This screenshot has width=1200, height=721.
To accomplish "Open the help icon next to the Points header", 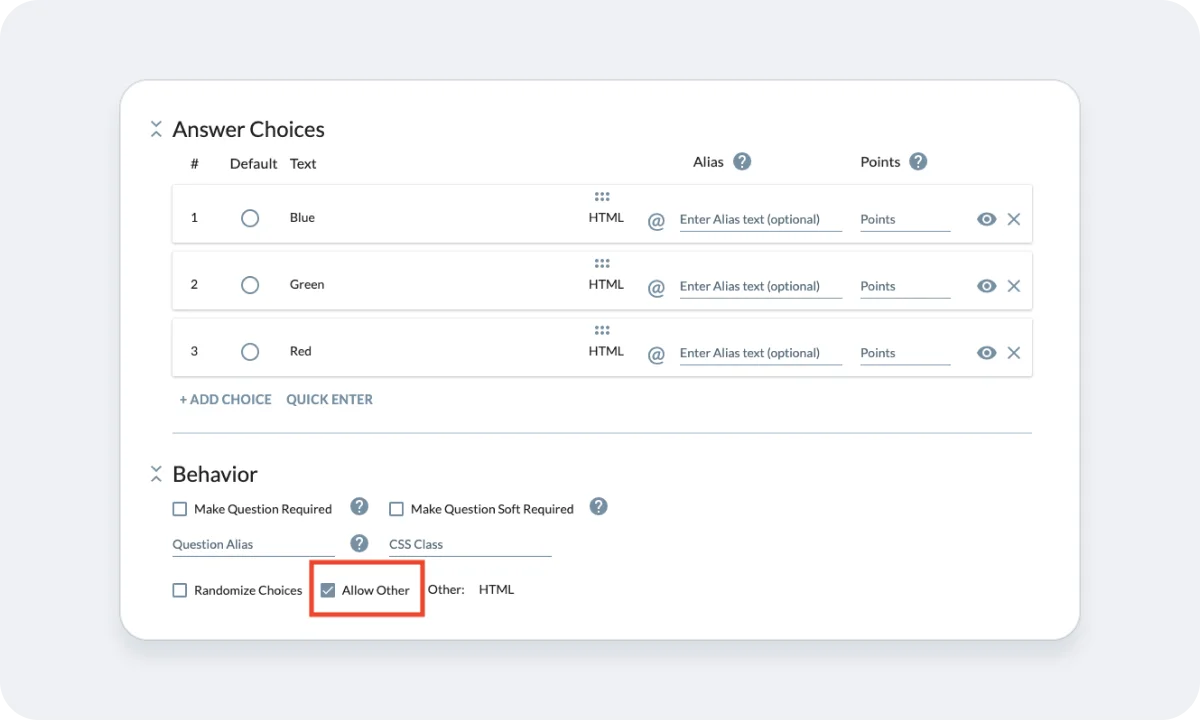I will [917, 161].
